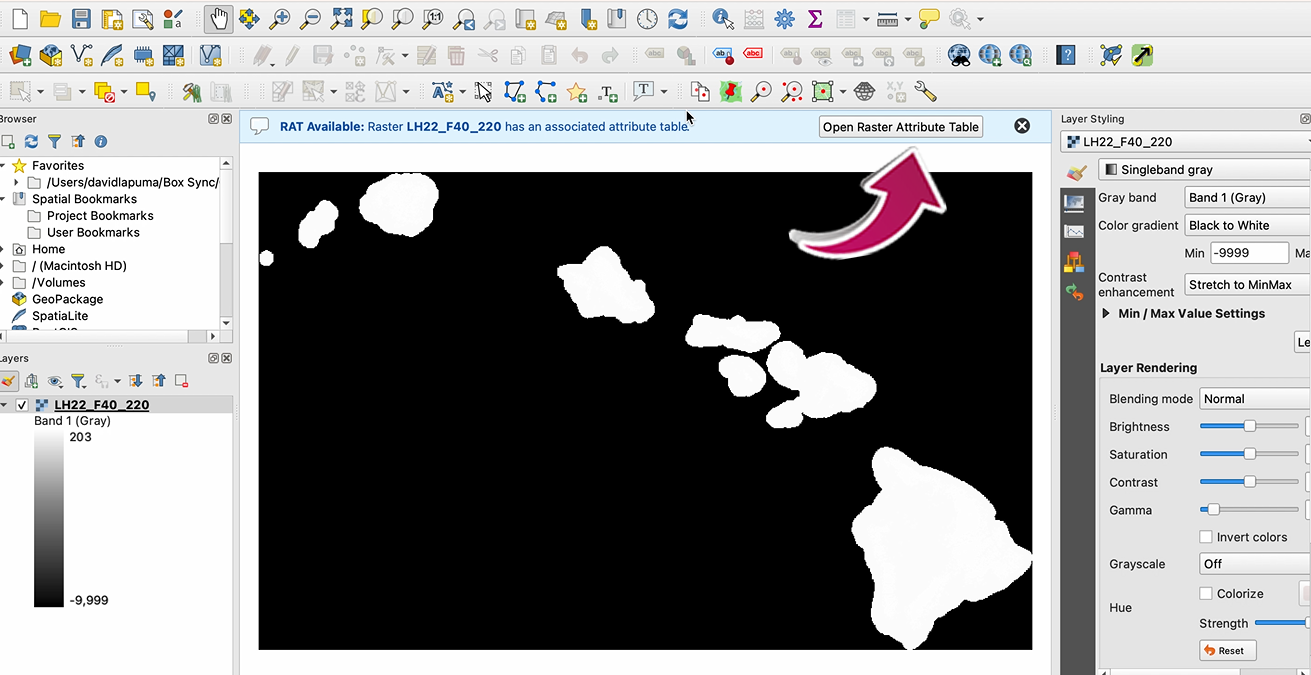Activate the Zoom In tool
This screenshot has height=675, width=1311.
(x=281, y=18)
